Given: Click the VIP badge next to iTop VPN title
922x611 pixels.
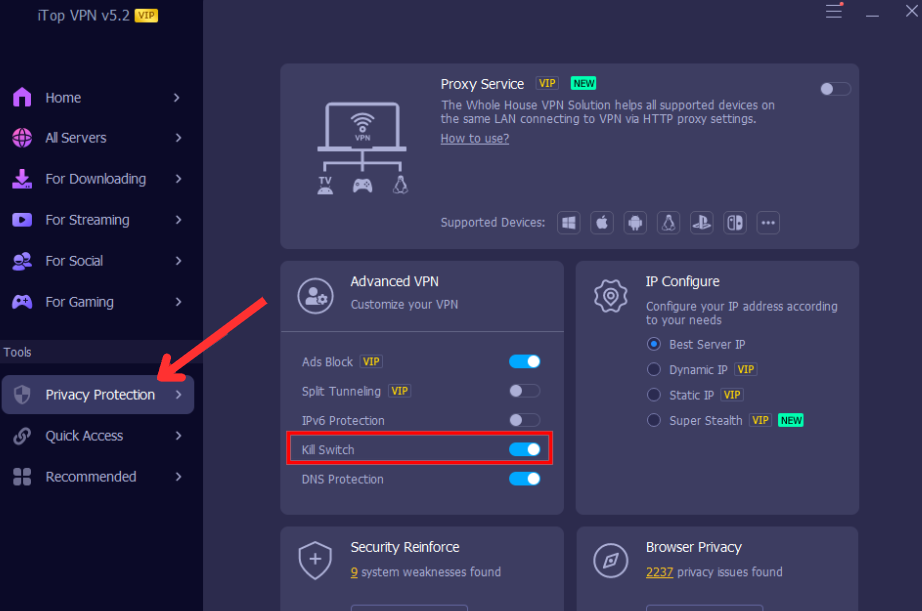Looking at the screenshot, I should (x=146, y=15).
